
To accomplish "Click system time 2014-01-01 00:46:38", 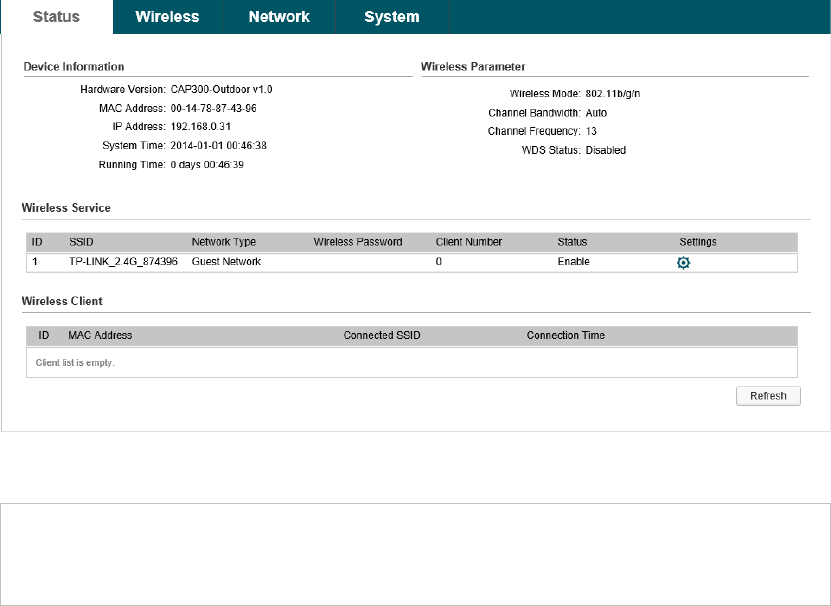I will coord(218,145).
